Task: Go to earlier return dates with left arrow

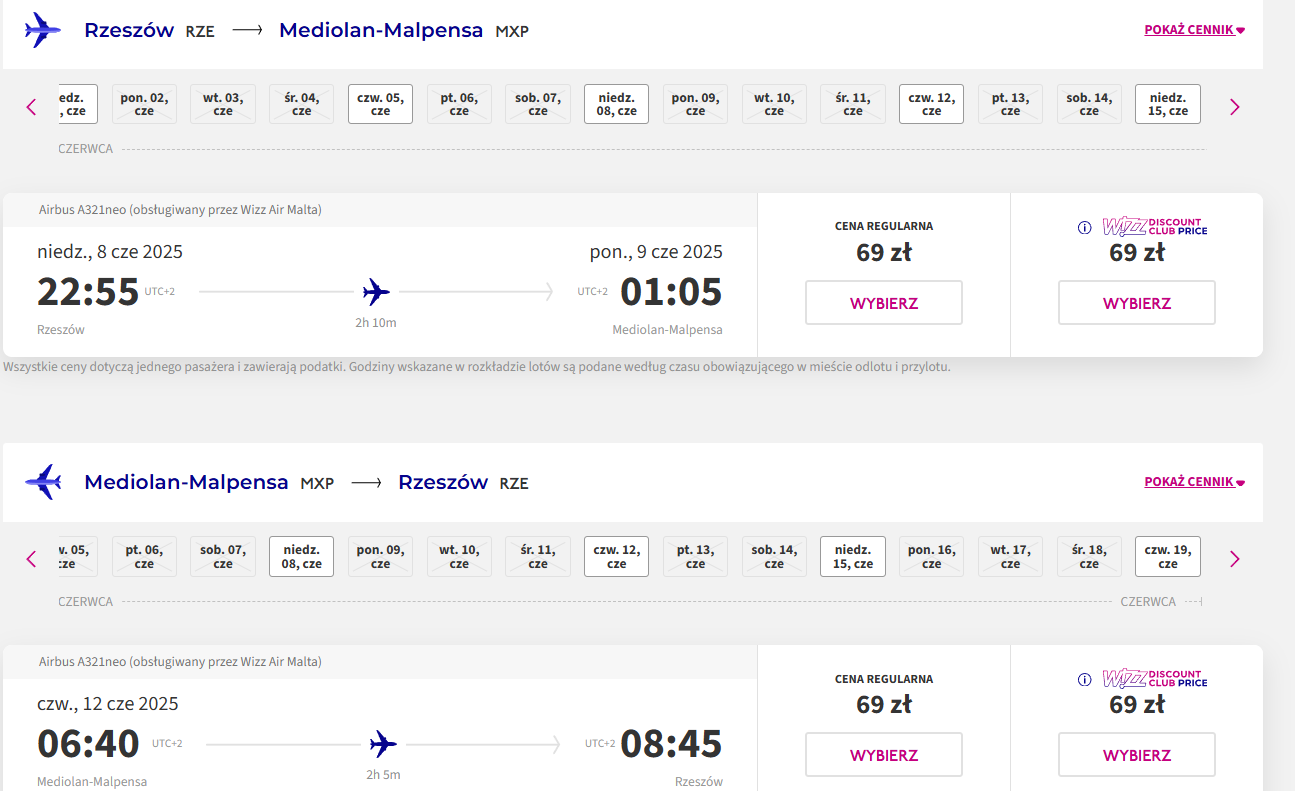Action: pos(31,559)
